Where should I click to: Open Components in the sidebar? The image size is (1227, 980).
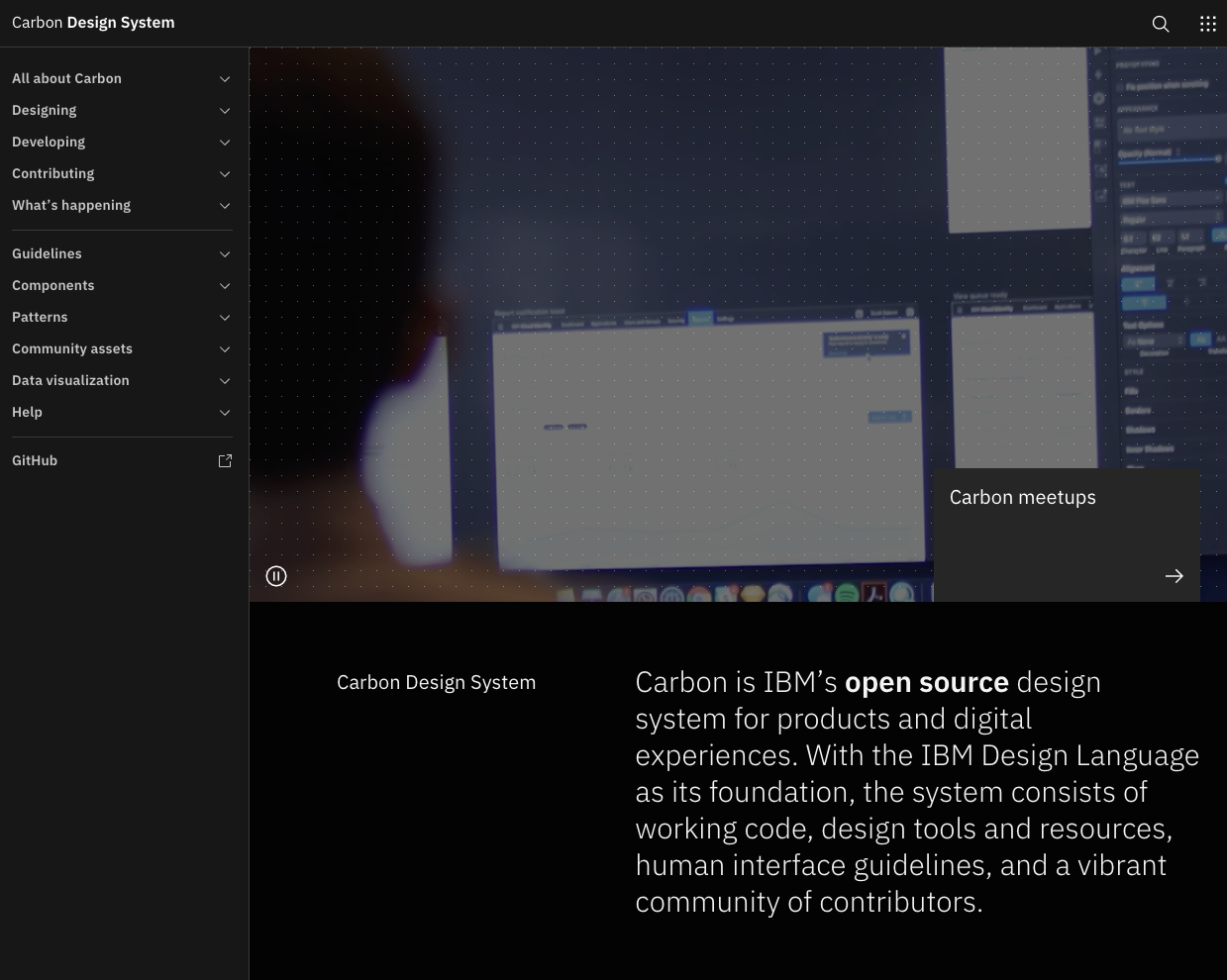point(123,285)
